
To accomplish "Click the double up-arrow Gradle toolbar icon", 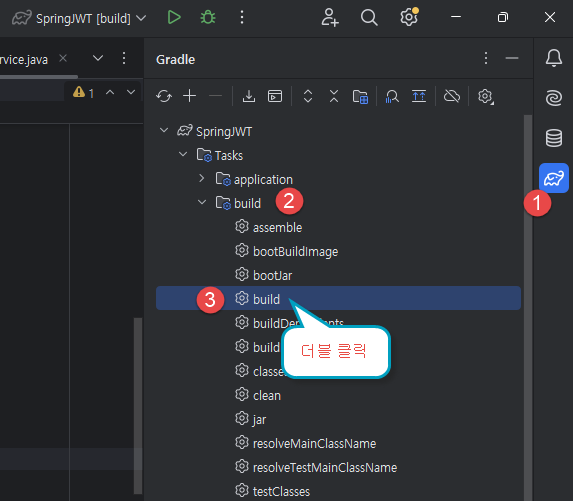I will pos(419,96).
